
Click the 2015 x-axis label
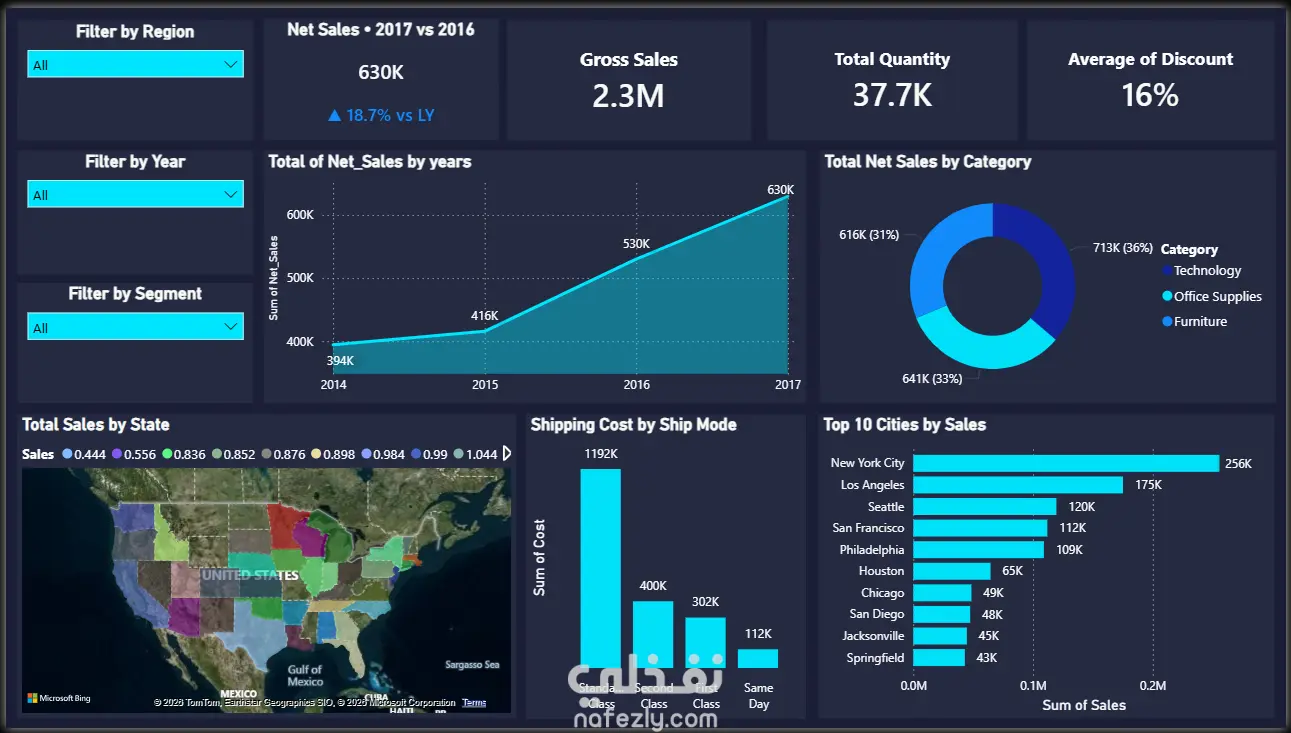485,384
